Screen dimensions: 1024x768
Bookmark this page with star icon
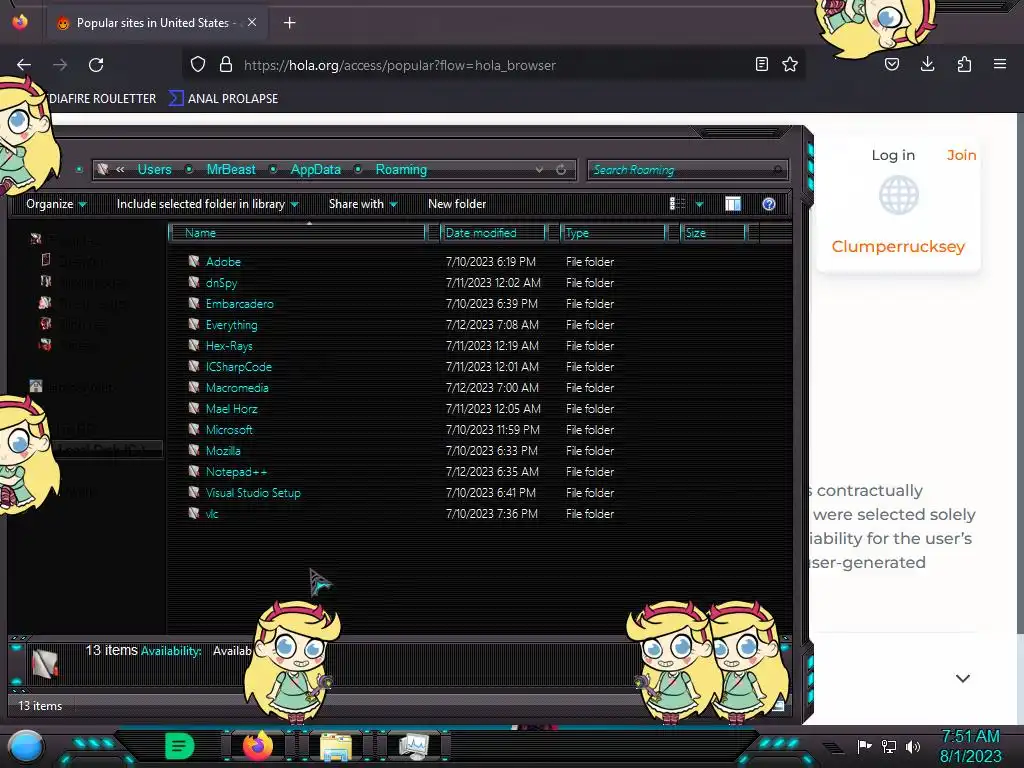790,64
